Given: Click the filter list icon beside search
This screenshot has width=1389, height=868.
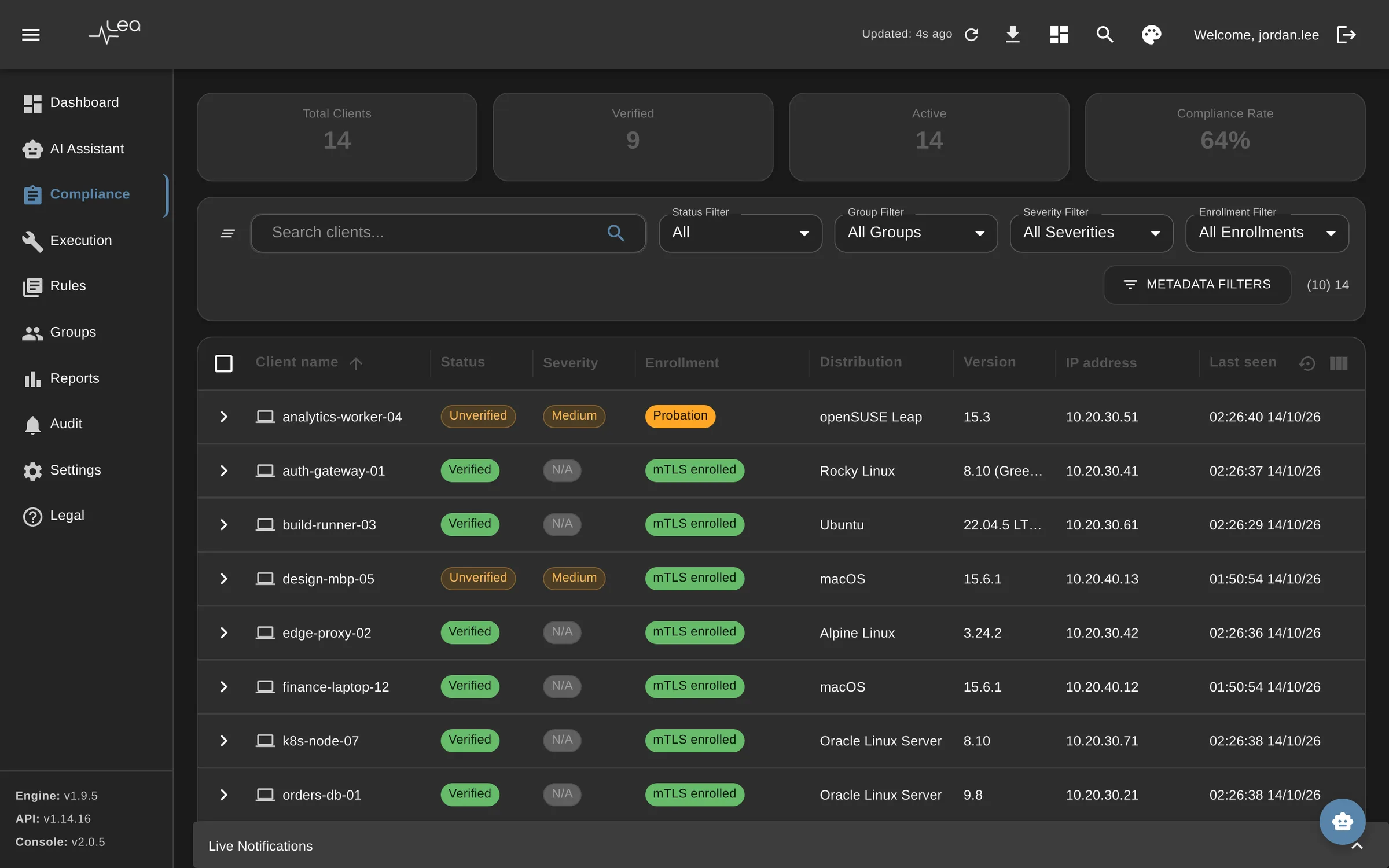Looking at the screenshot, I should point(227,233).
